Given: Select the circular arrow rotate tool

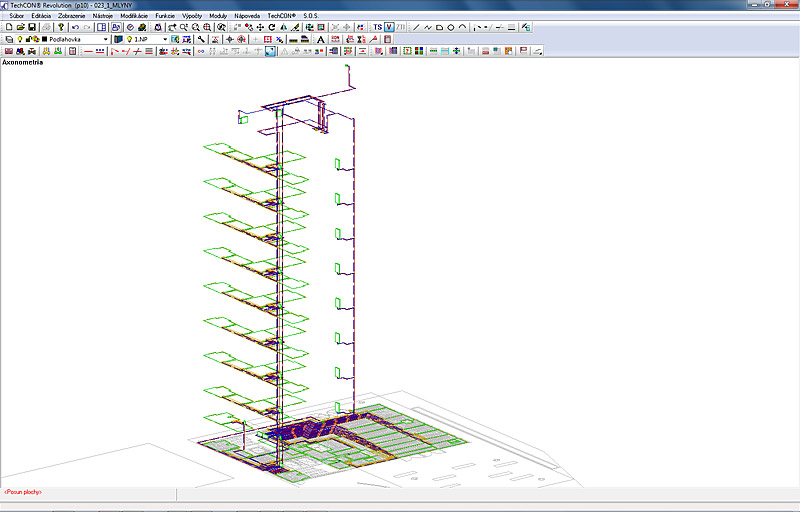Looking at the screenshot, I should point(272,27).
